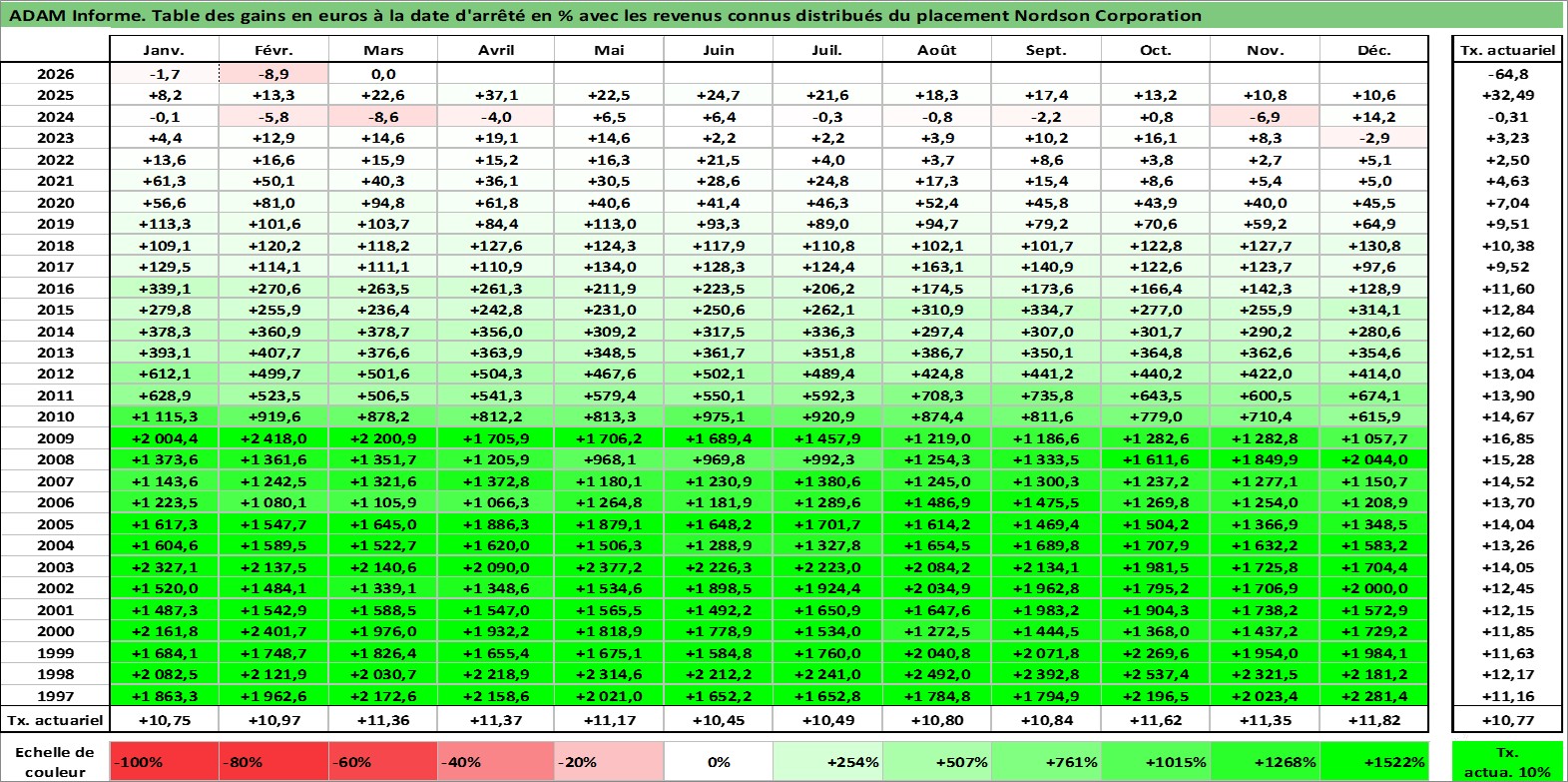Click the +1 486,9 cell for Août 2006
Image resolution: width=1568 pixels, height=782 pixels.
tap(937, 502)
